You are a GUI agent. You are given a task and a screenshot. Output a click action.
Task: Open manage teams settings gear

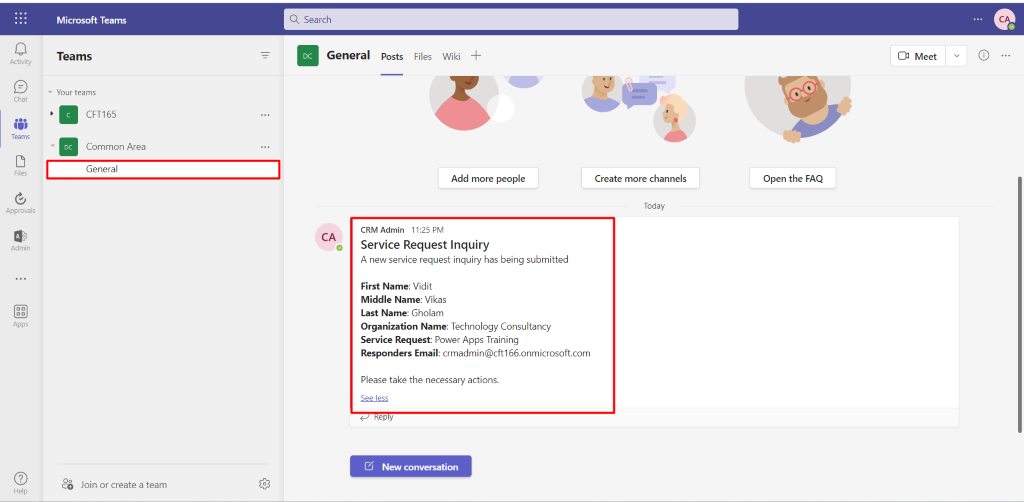264,484
